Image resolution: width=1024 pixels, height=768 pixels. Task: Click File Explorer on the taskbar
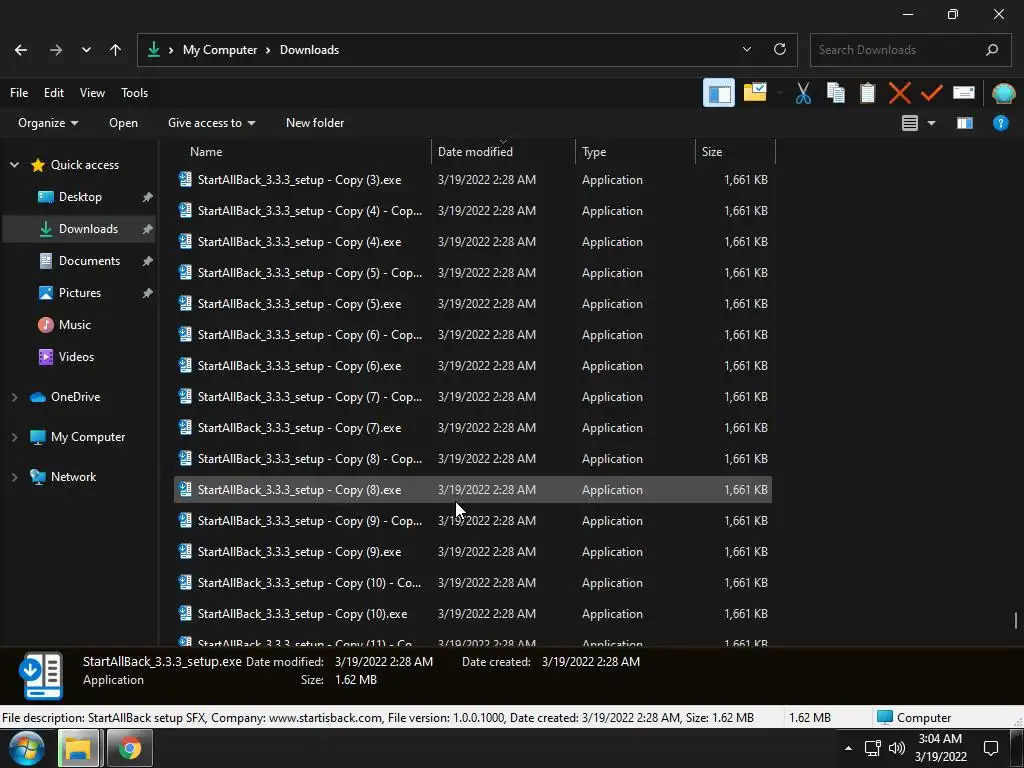78,748
